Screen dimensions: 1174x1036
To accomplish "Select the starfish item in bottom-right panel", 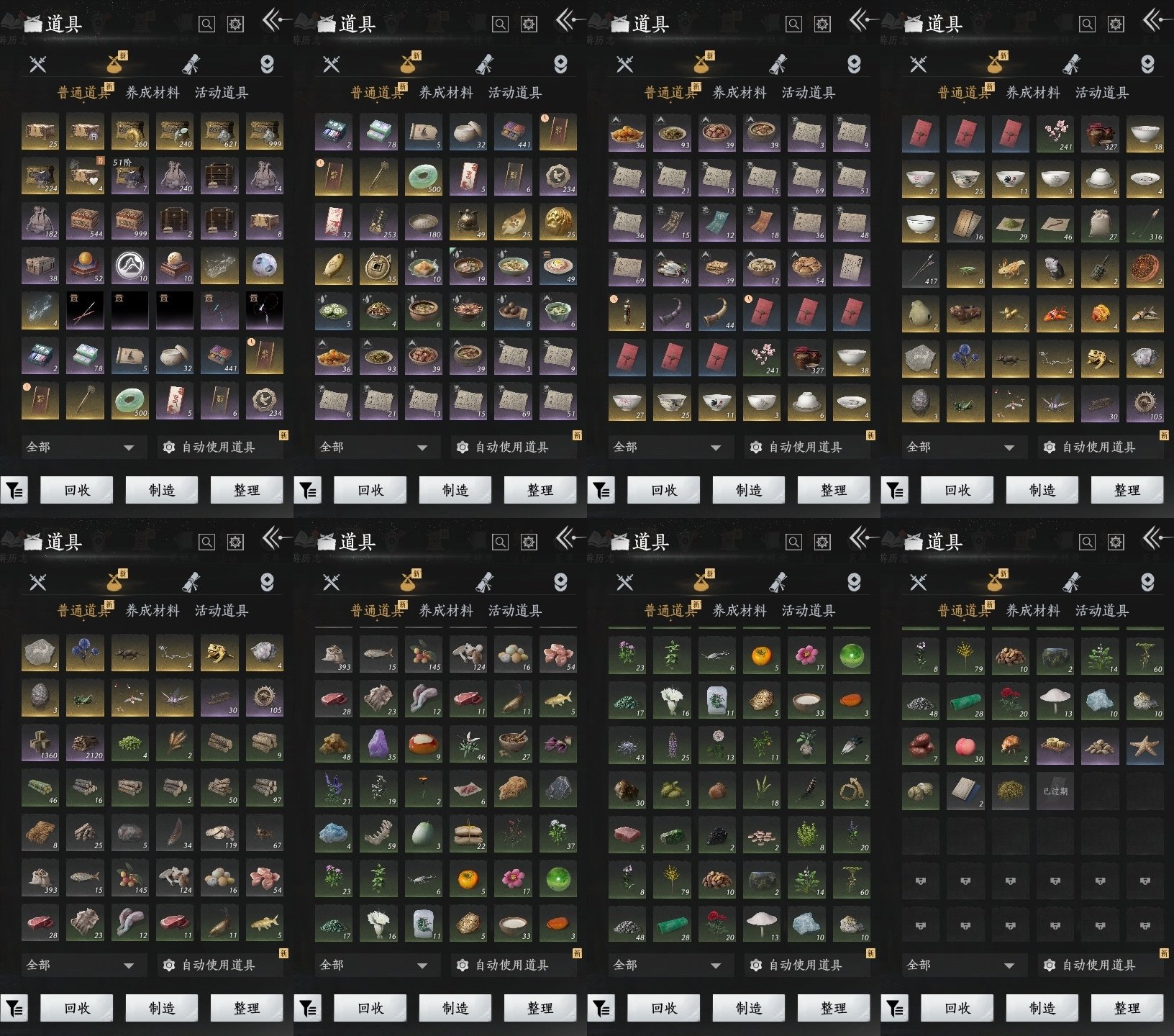I will tap(1145, 745).
